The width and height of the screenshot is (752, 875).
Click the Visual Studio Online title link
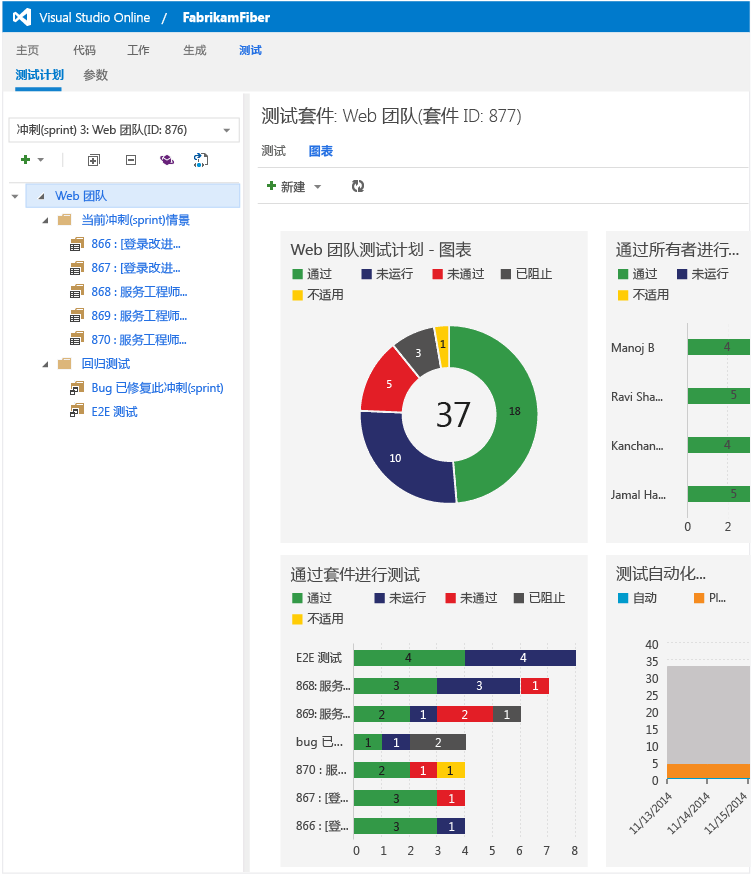point(95,17)
